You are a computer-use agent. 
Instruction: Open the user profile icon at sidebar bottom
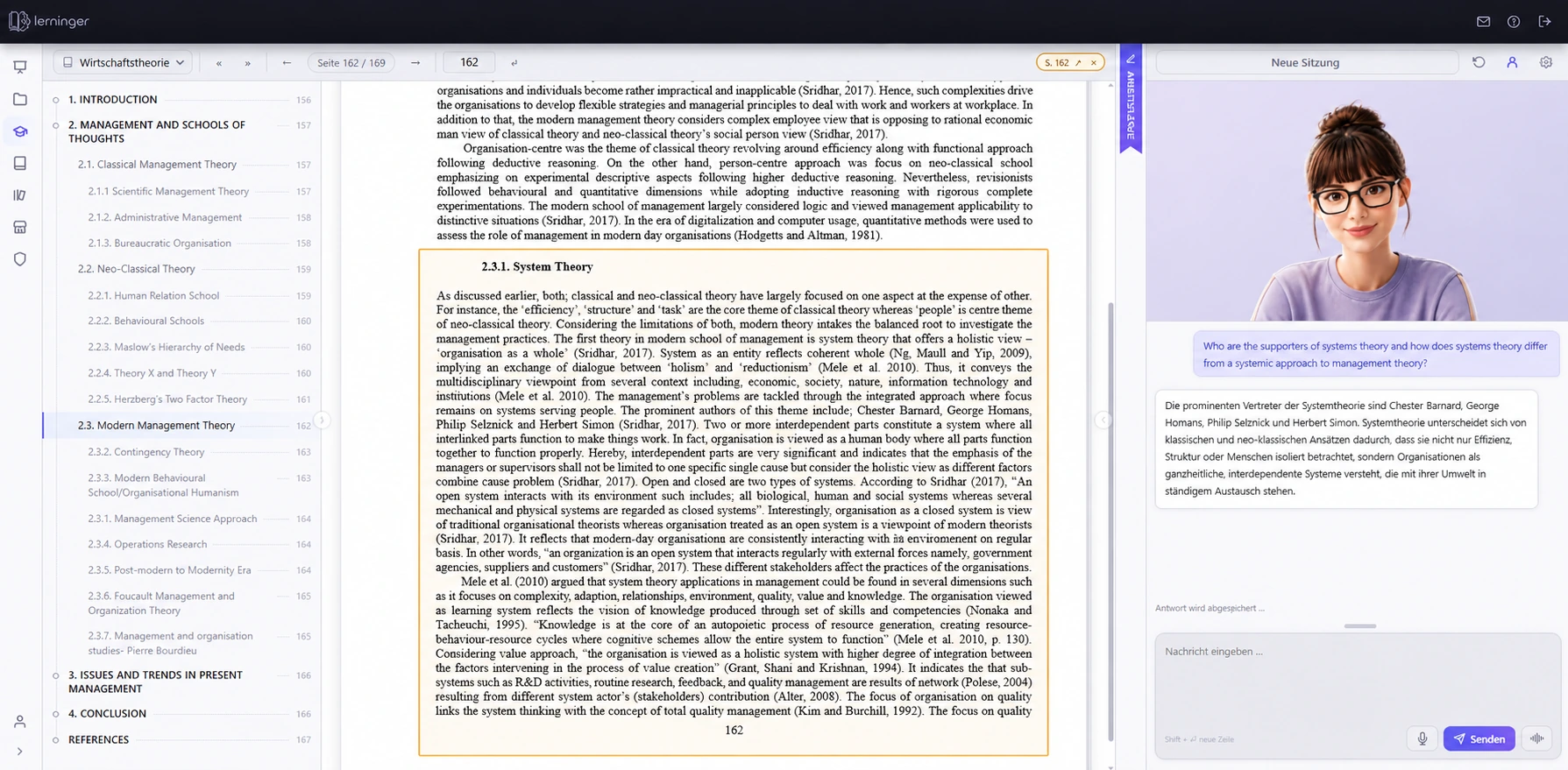20,722
